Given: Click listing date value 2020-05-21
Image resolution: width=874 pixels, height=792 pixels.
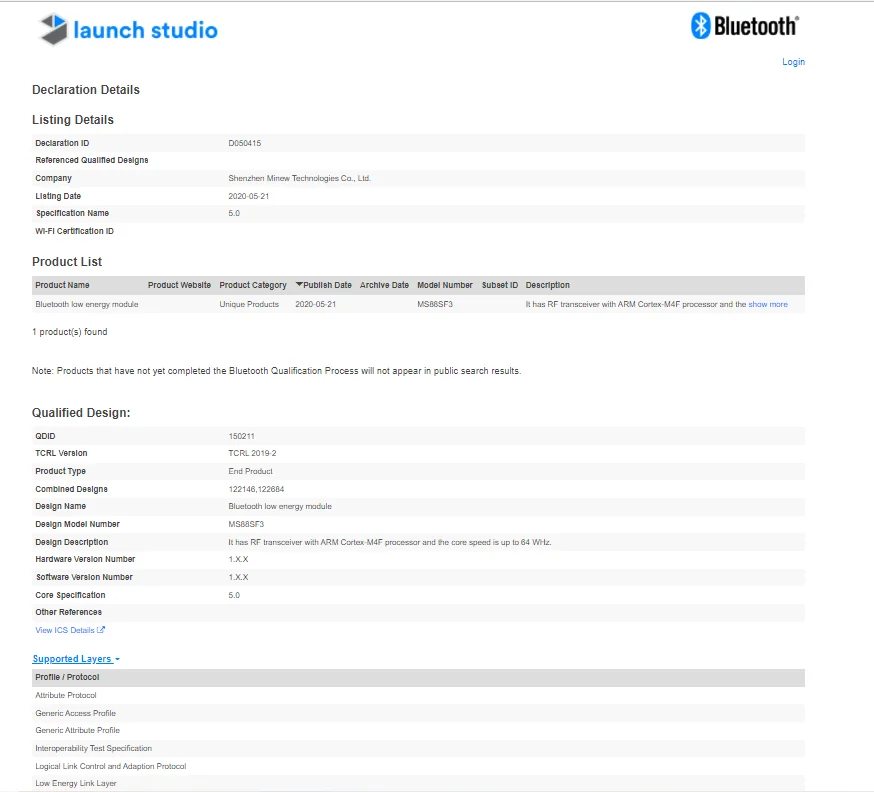Looking at the screenshot, I should coord(249,196).
